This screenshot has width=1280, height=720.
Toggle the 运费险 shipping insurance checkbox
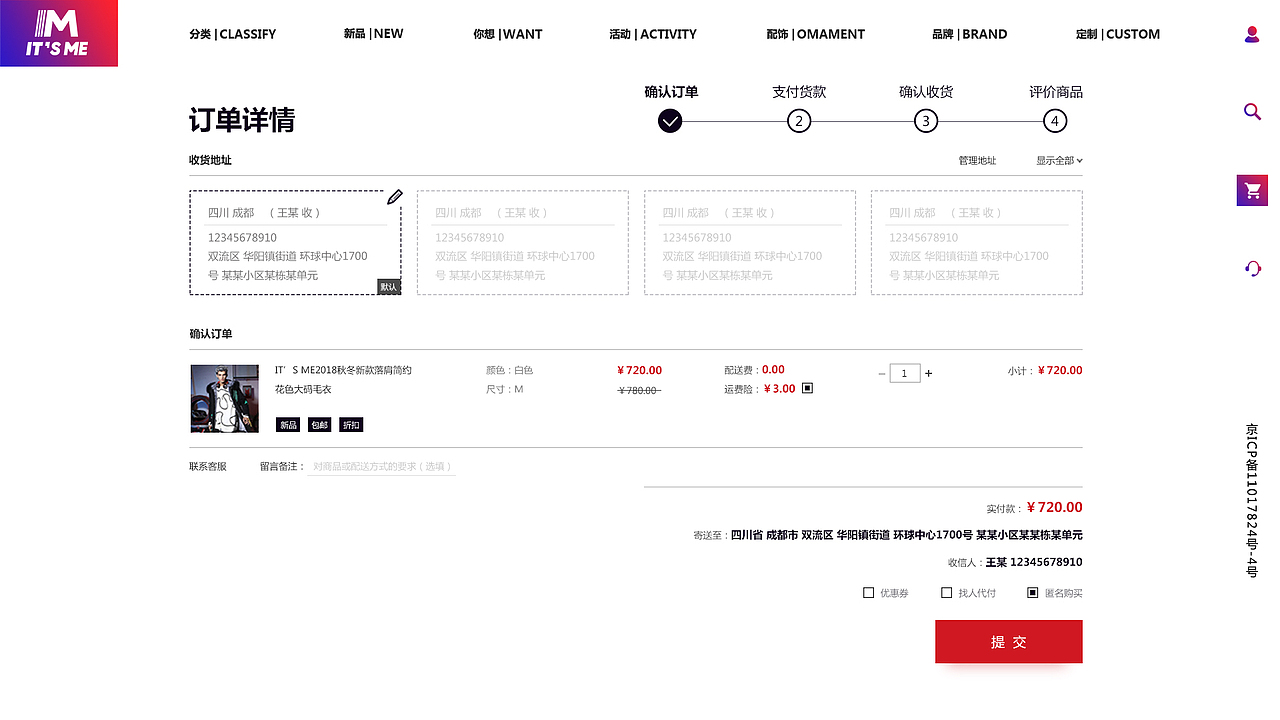[808, 388]
